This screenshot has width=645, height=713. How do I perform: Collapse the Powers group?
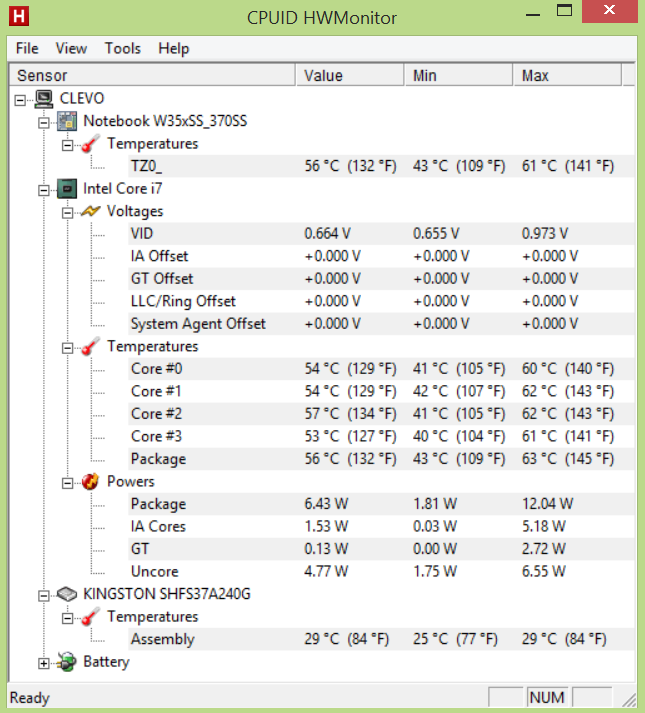[x=67, y=483]
